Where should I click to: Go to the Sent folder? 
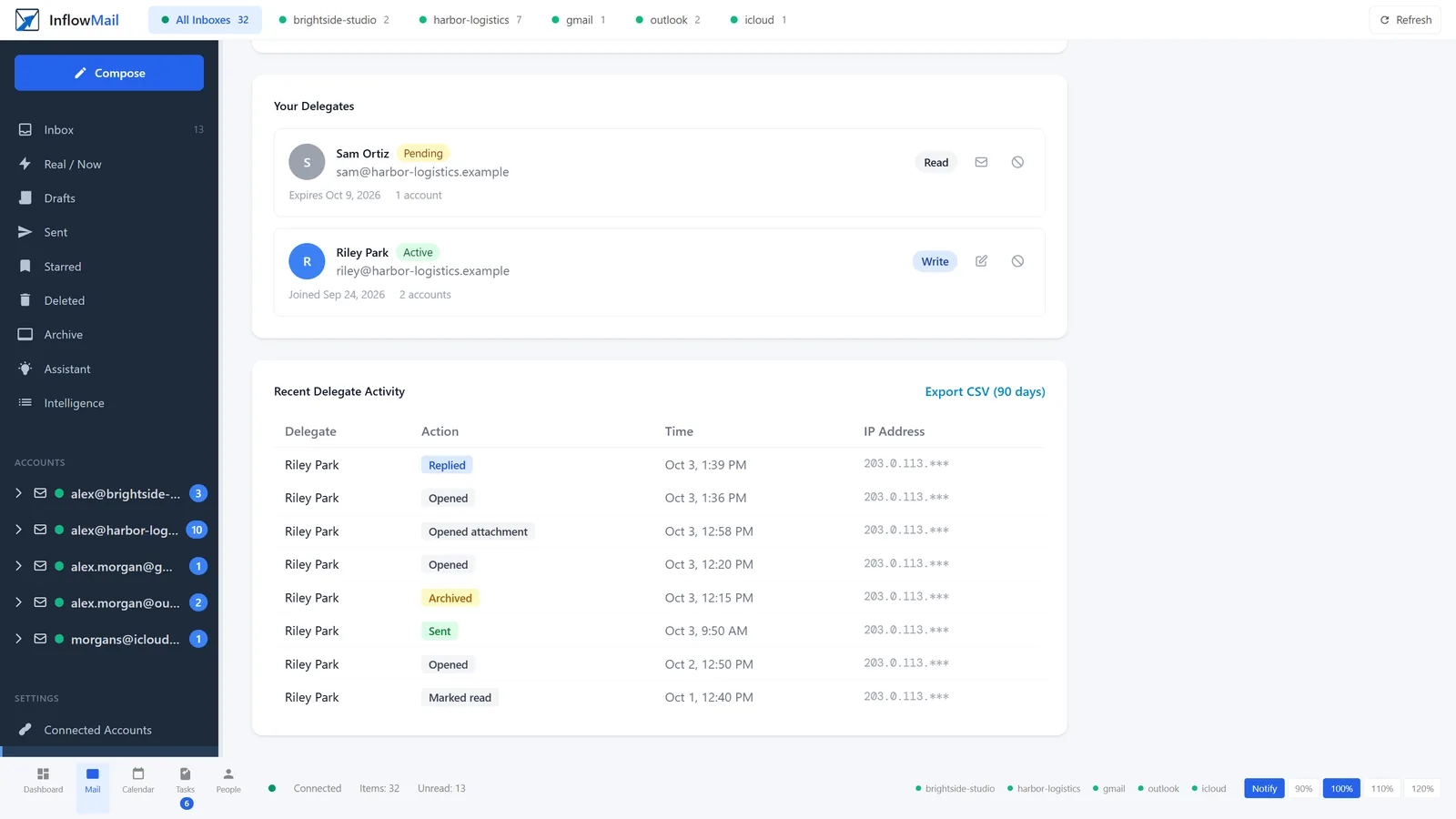click(x=109, y=233)
